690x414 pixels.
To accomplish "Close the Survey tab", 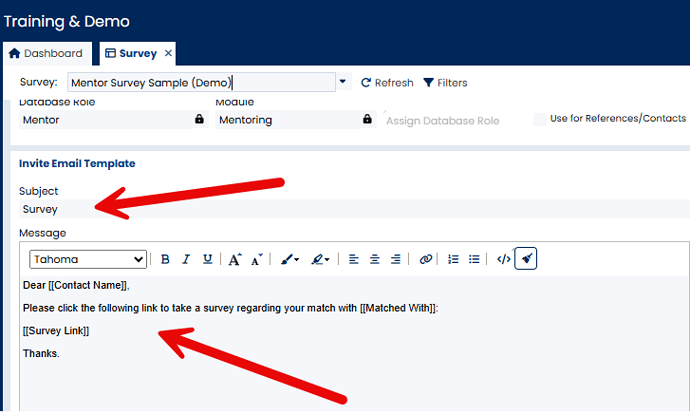I will (x=168, y=53).
